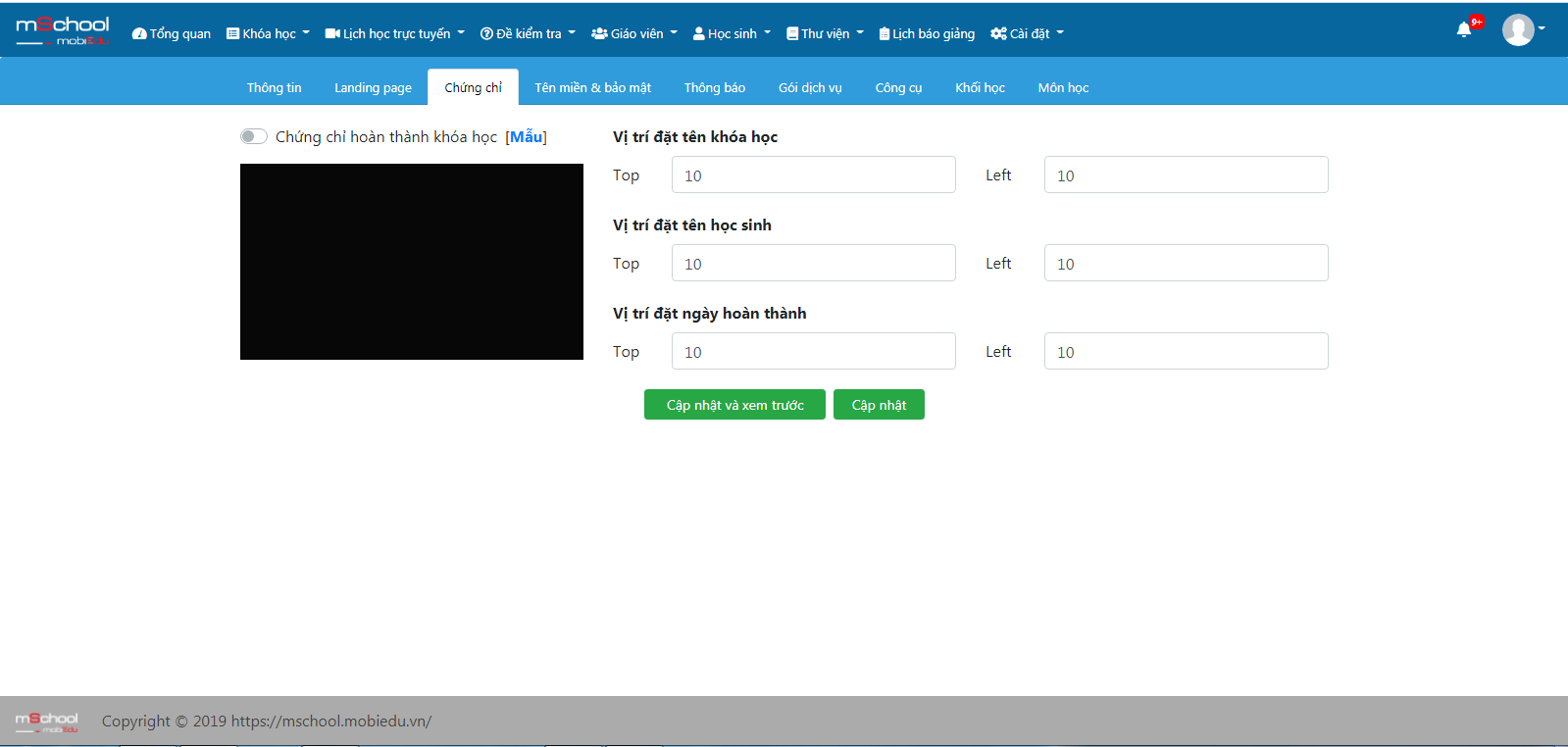Click the black certificate preview image
This screenshot has width=1568, height=747.
pos(412,262)
